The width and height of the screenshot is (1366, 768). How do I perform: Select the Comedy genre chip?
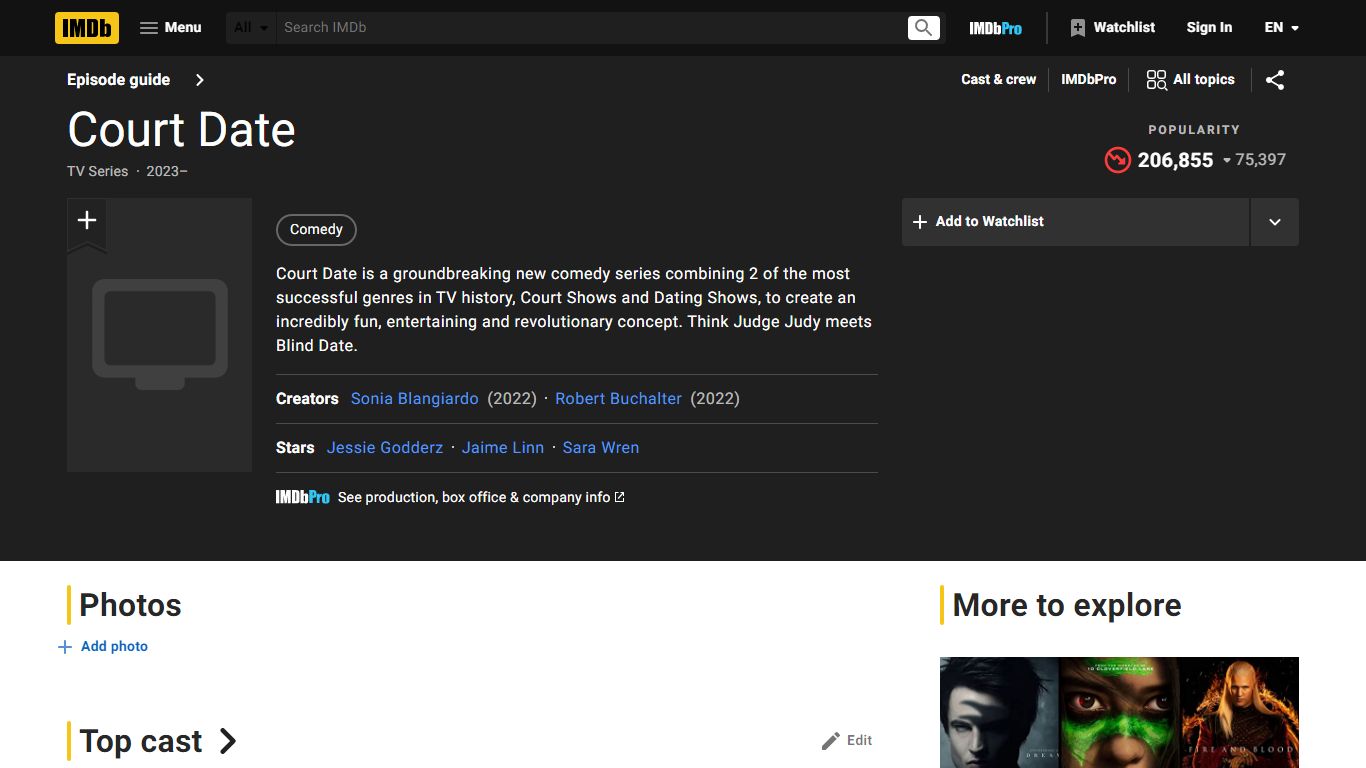[316, 230]
